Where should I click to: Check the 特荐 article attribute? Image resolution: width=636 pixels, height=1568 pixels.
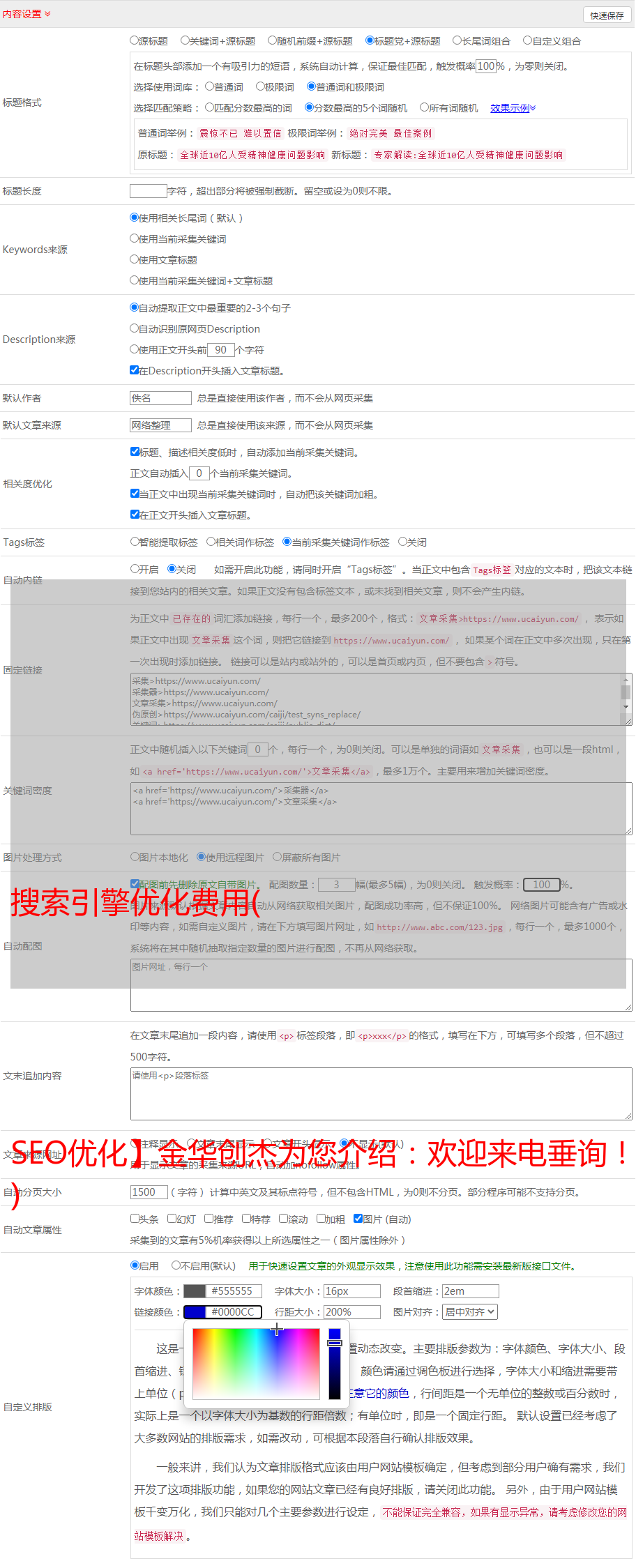[x=246, y=1219]
